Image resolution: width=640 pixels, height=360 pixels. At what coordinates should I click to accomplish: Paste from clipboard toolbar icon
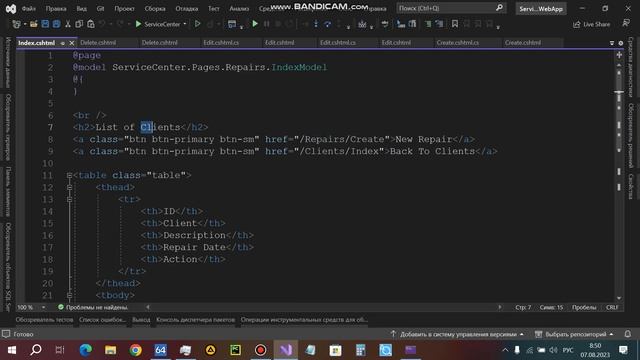coord(91,24)
